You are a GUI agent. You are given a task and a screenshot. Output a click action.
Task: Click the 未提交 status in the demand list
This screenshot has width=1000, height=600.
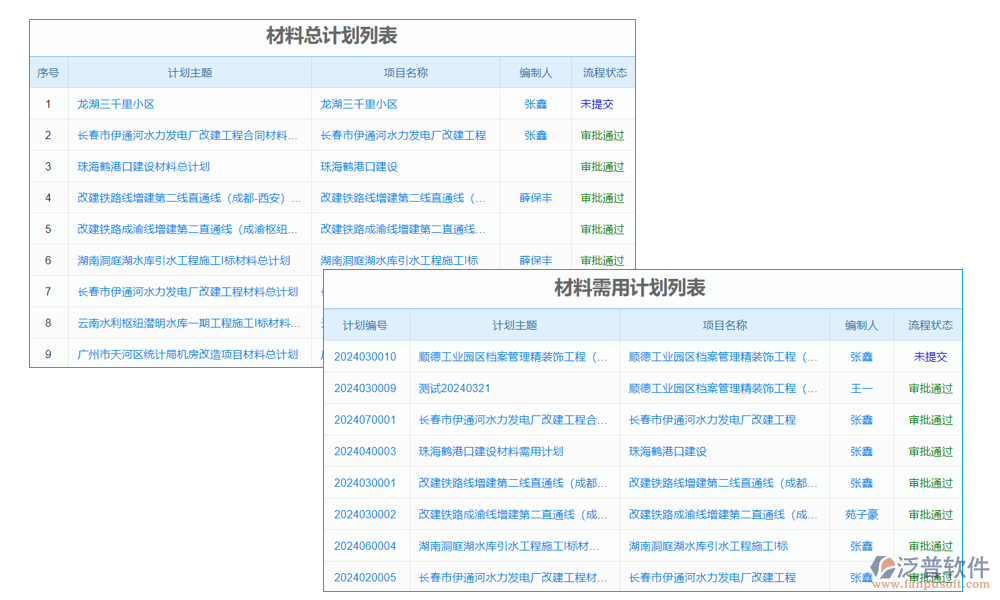(x=929, y=356)
